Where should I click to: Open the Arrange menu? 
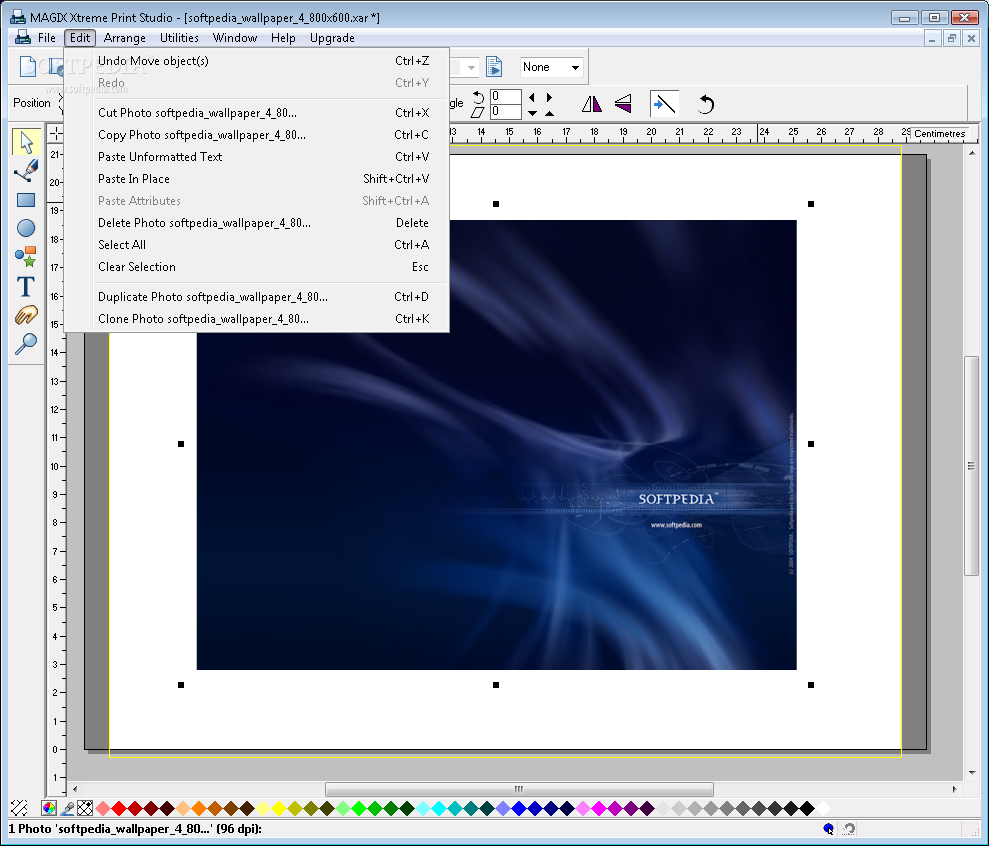coord(124,38)
